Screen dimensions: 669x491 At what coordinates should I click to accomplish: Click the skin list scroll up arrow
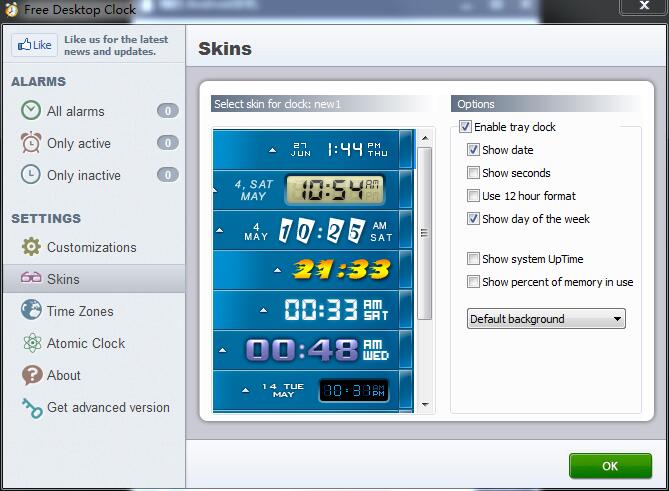click(x=425, y=136)
